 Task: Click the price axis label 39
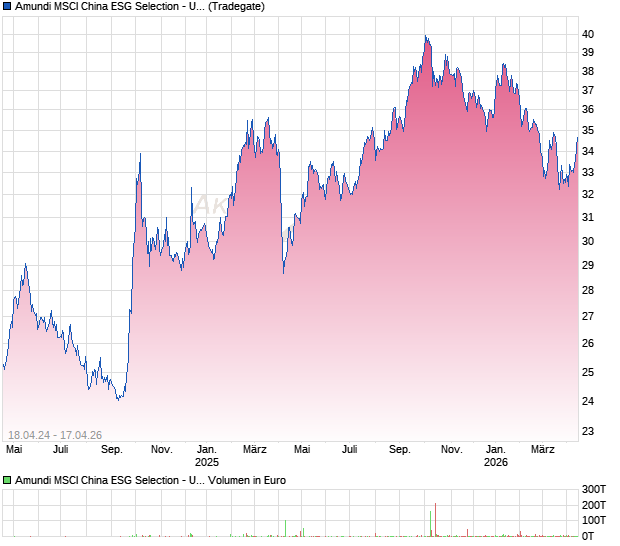click(588, 52)
